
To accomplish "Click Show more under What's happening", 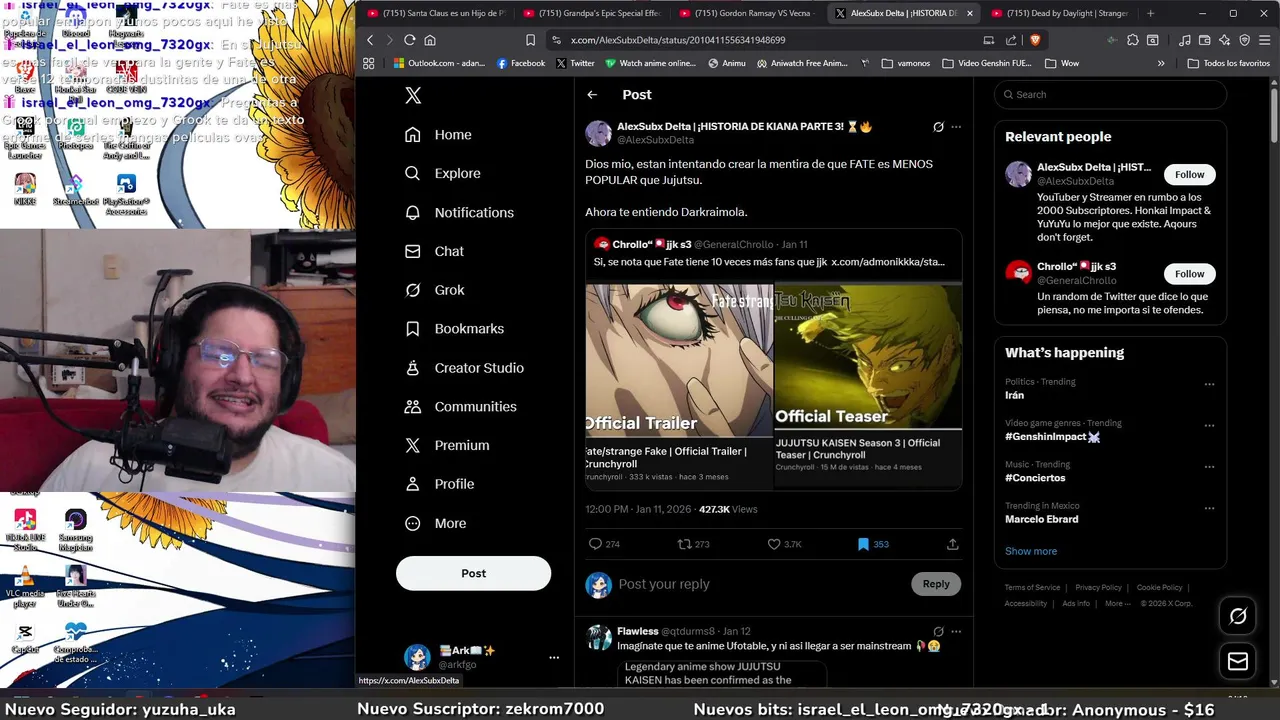I will (x=1030, y=551).
